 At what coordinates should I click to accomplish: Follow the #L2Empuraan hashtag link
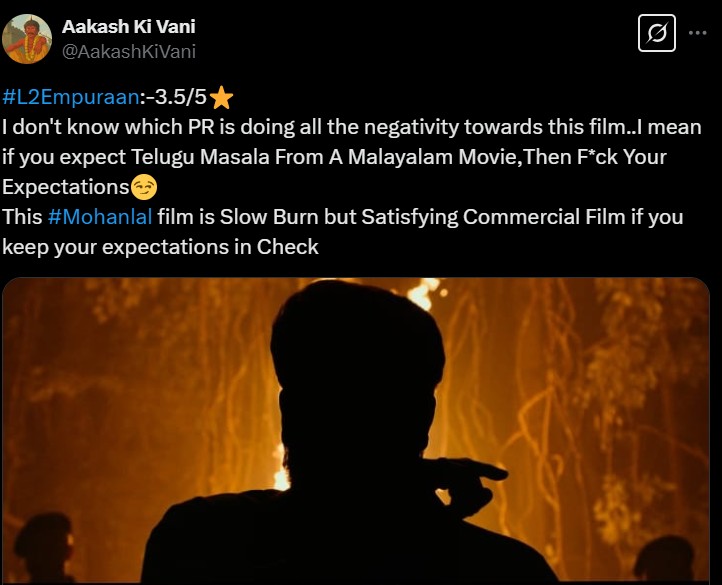[x=70, y=97]
